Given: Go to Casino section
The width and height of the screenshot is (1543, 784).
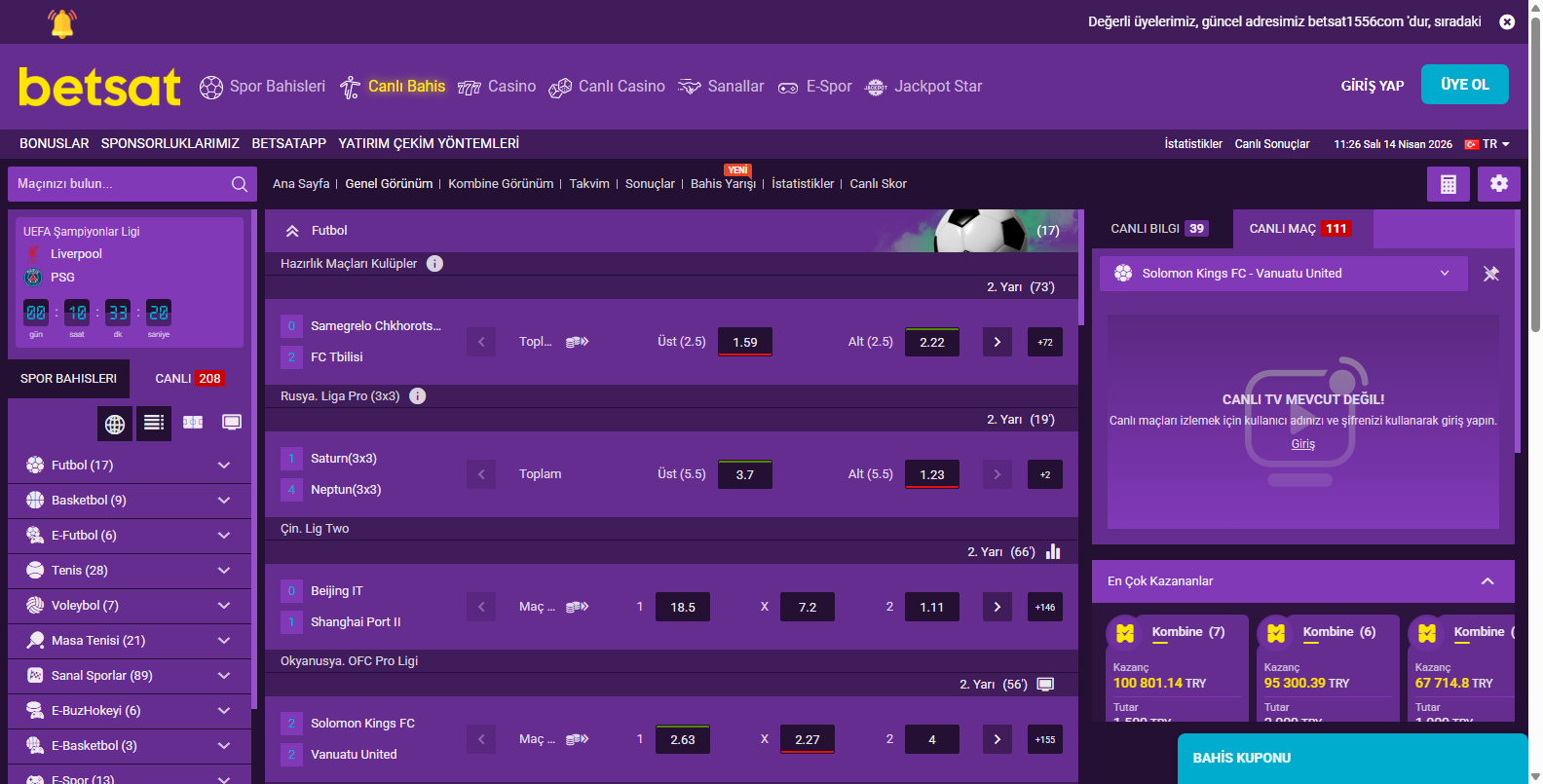Looking at the screenshot, I should pyautogui.click(x=497, y=87).
